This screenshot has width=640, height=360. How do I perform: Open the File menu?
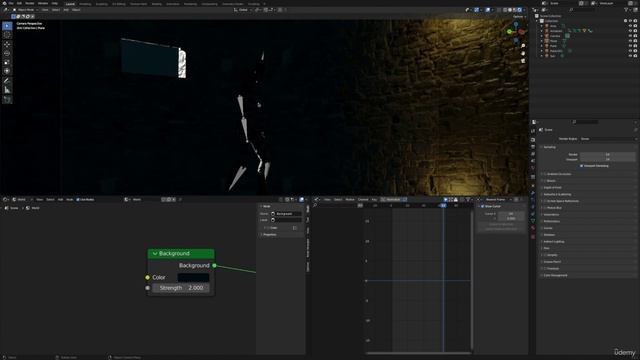pyautogui.click(x=11, y=3)
